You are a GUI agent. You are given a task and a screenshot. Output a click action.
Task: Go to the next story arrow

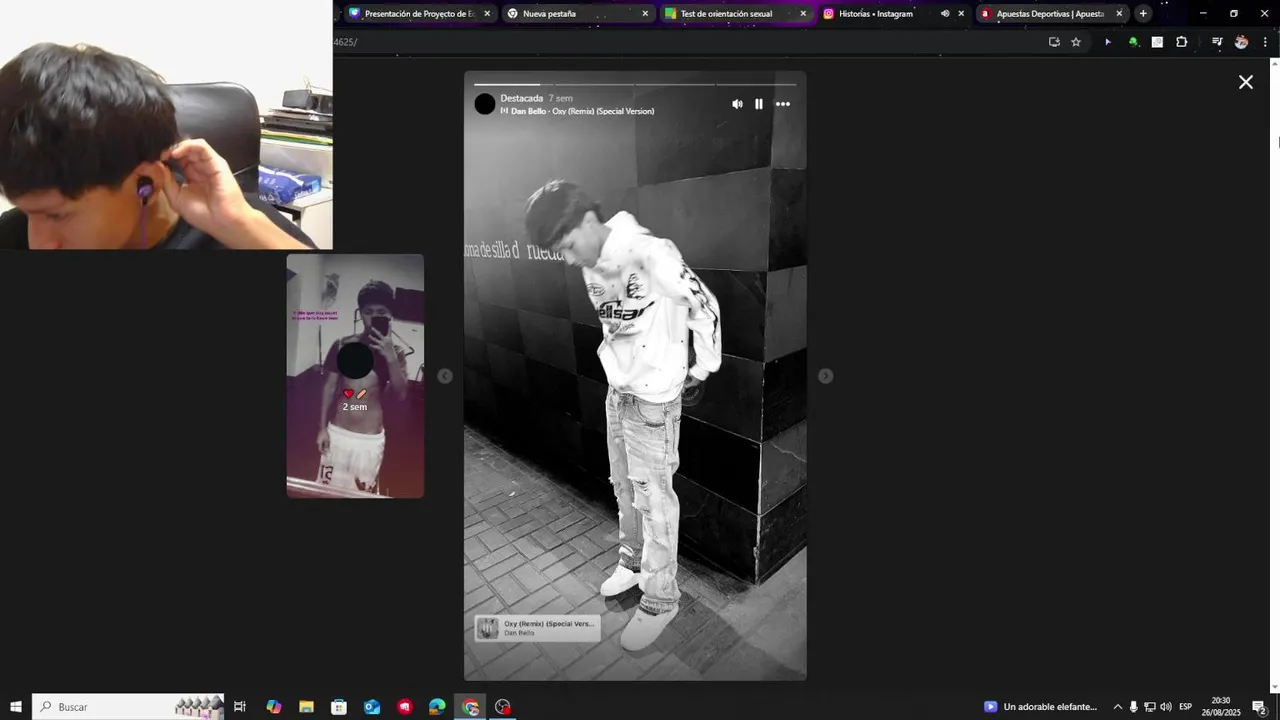click(825, 376)
